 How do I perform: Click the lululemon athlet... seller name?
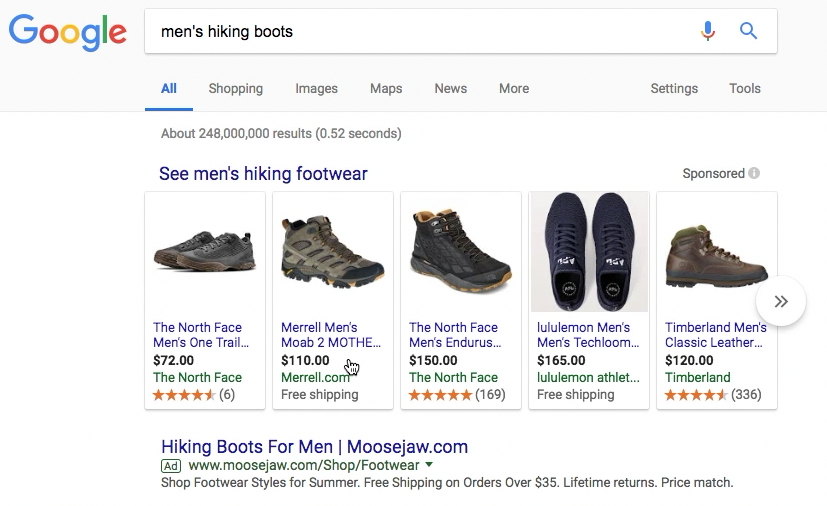tap(588, 377)
